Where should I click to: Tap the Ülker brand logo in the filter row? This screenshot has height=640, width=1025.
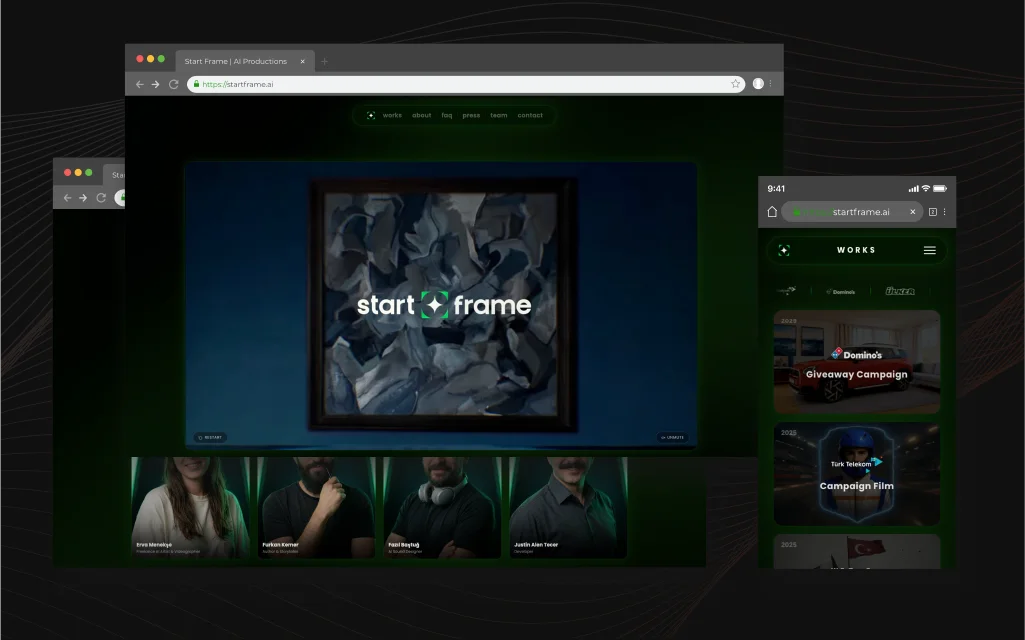click(900, 291)
